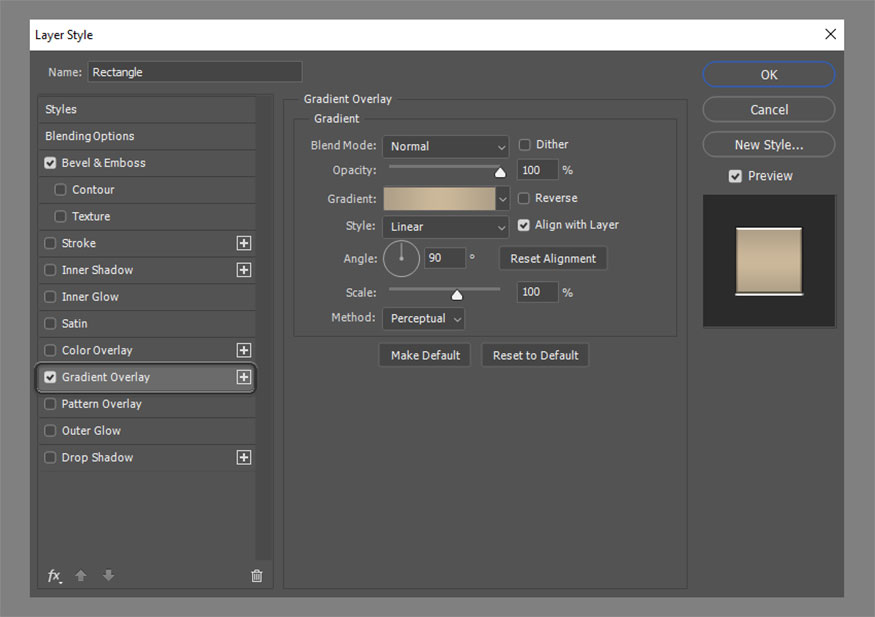
Task: Add another Gradient Overlay with plus icon
Action: click(x=244, y=377)
